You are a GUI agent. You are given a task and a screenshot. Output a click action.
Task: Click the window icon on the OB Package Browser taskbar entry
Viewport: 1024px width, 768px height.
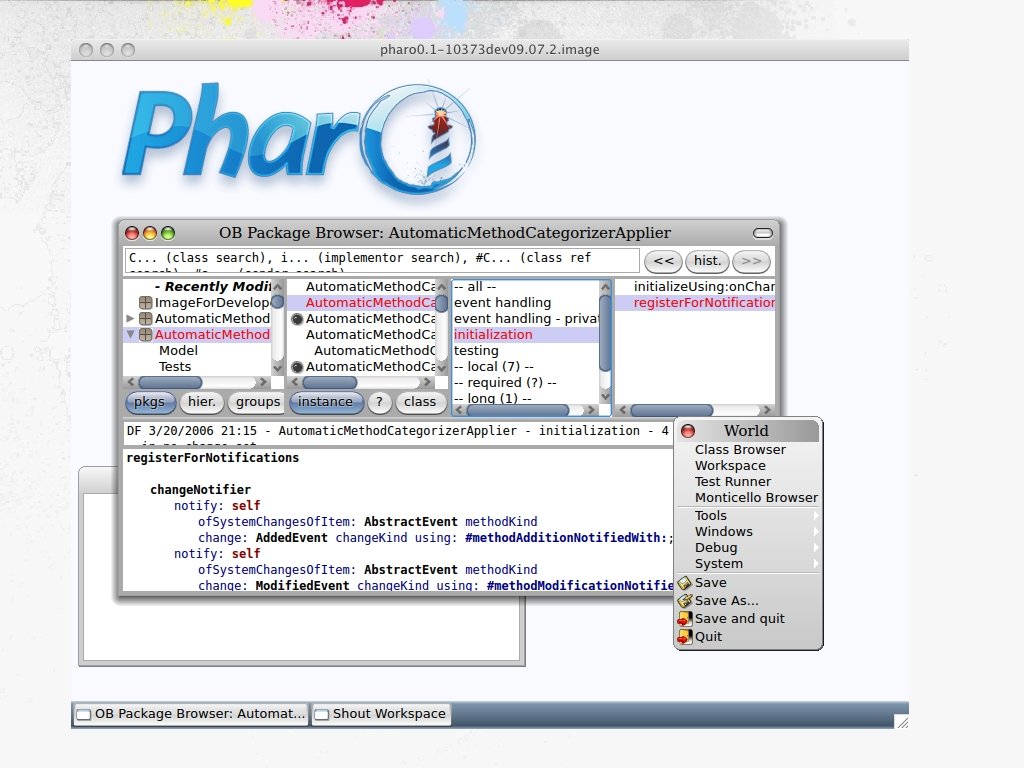click(84, 714)
